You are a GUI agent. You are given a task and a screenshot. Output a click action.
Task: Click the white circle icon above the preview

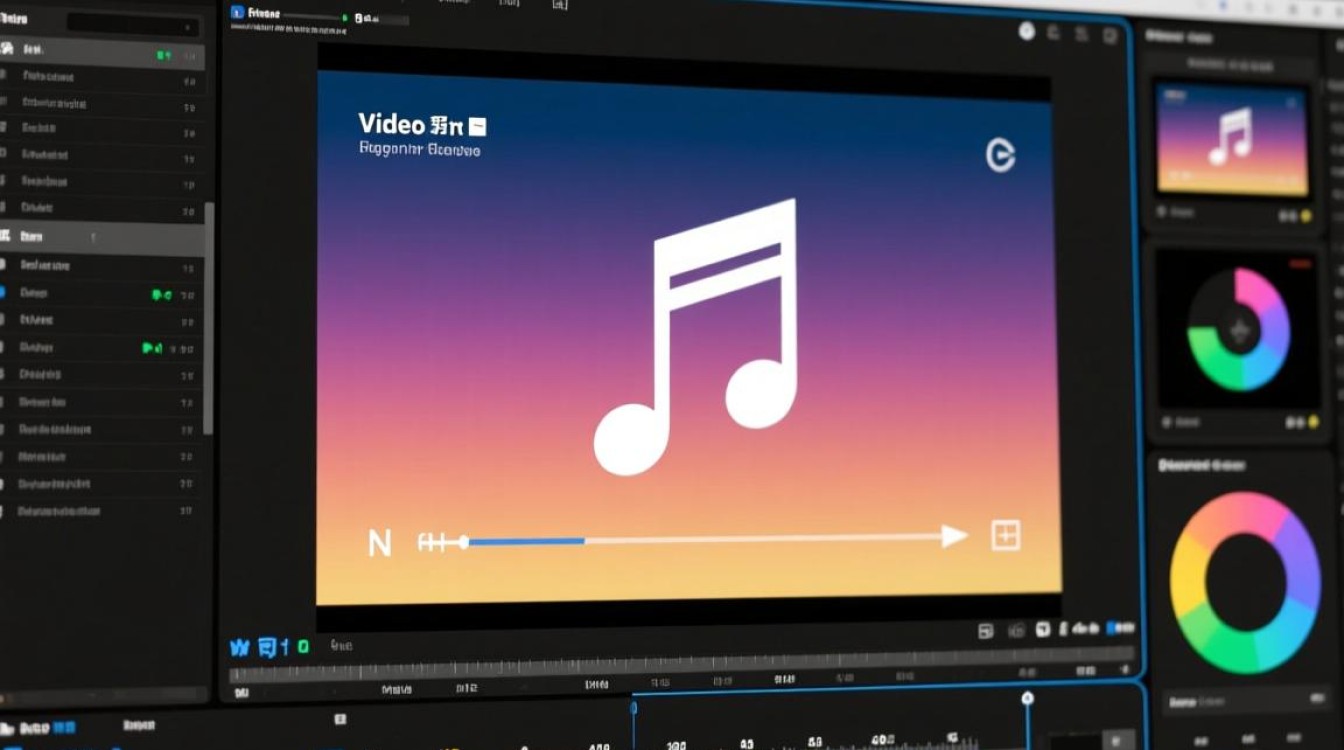(x=1026, y=32)
